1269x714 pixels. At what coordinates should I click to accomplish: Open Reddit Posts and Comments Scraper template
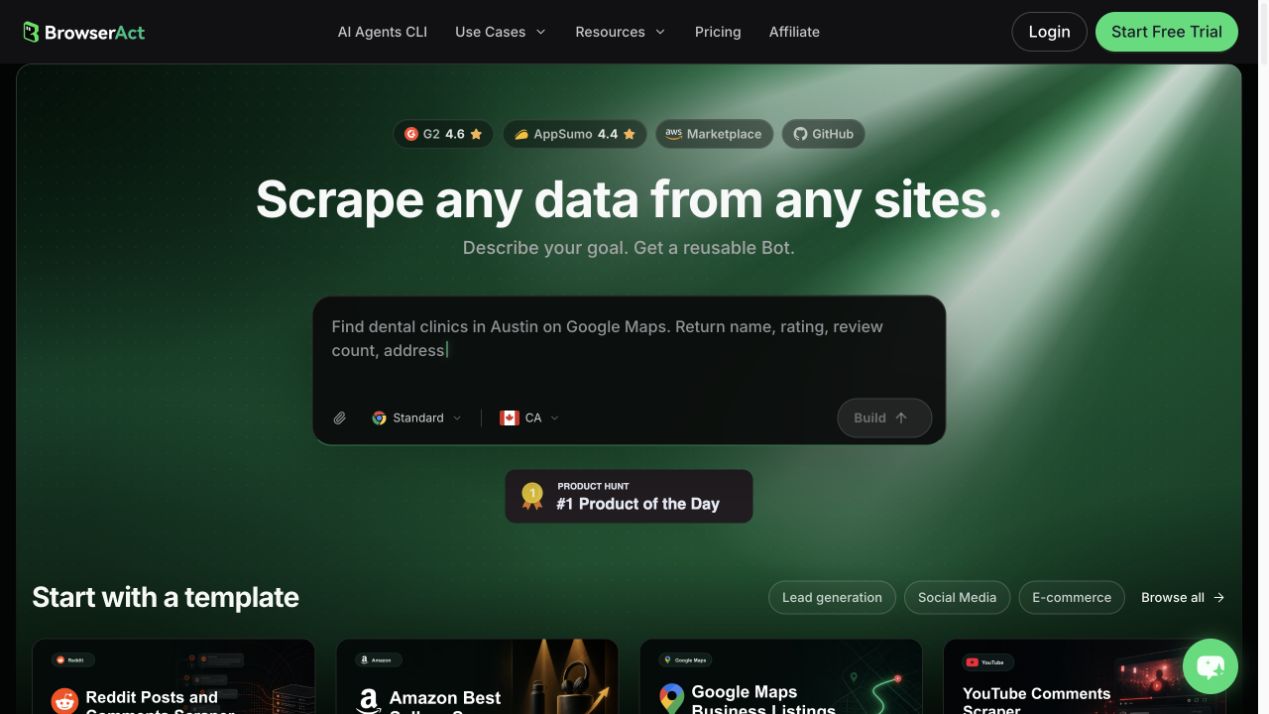[x=173, y=677]
